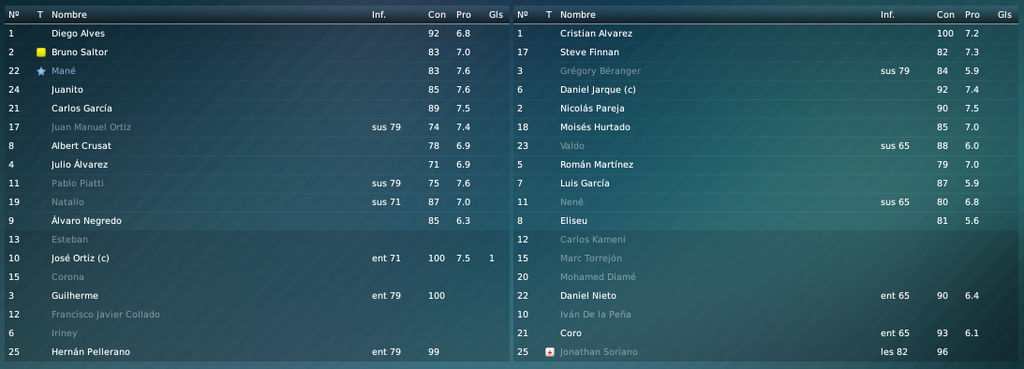Click the blue star icon beside Mané
The height and width of the screenshot is (369, 1024).
pyautogui.click(x=41, y=71)
